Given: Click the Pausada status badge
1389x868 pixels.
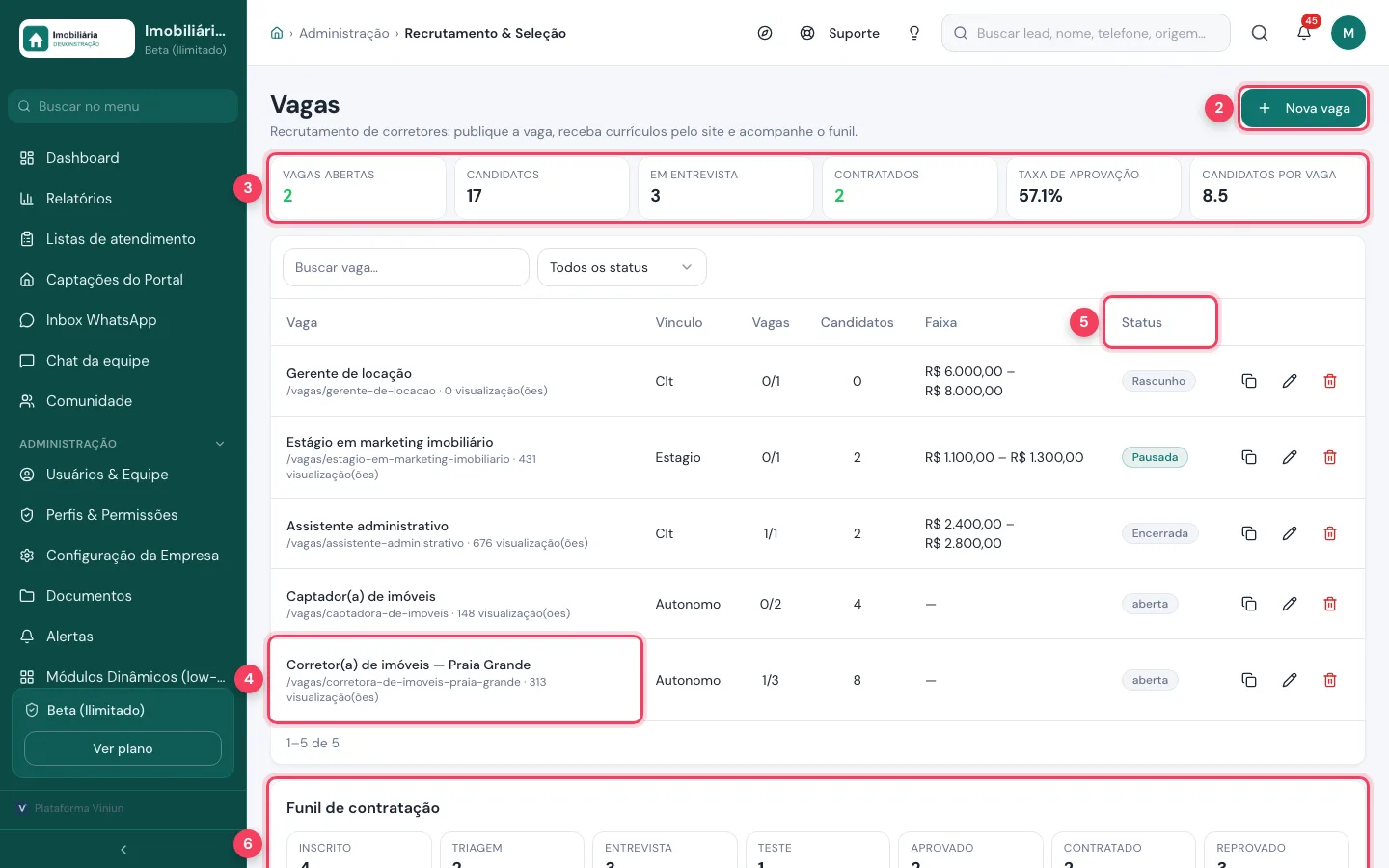Looking at the screenshot, I should pyautogui.click(x=1155, y=457).
